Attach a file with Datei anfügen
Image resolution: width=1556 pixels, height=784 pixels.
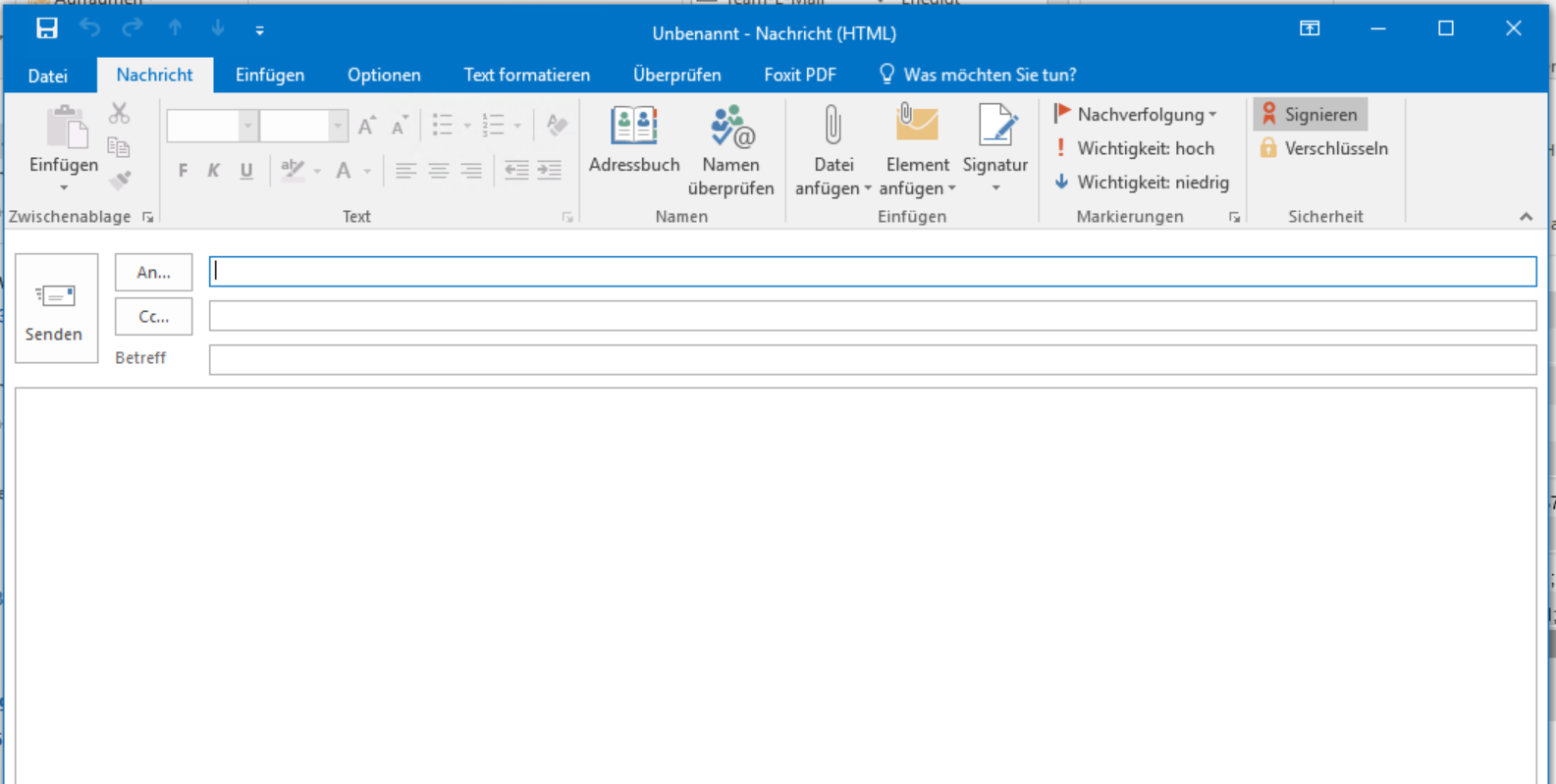833,151
